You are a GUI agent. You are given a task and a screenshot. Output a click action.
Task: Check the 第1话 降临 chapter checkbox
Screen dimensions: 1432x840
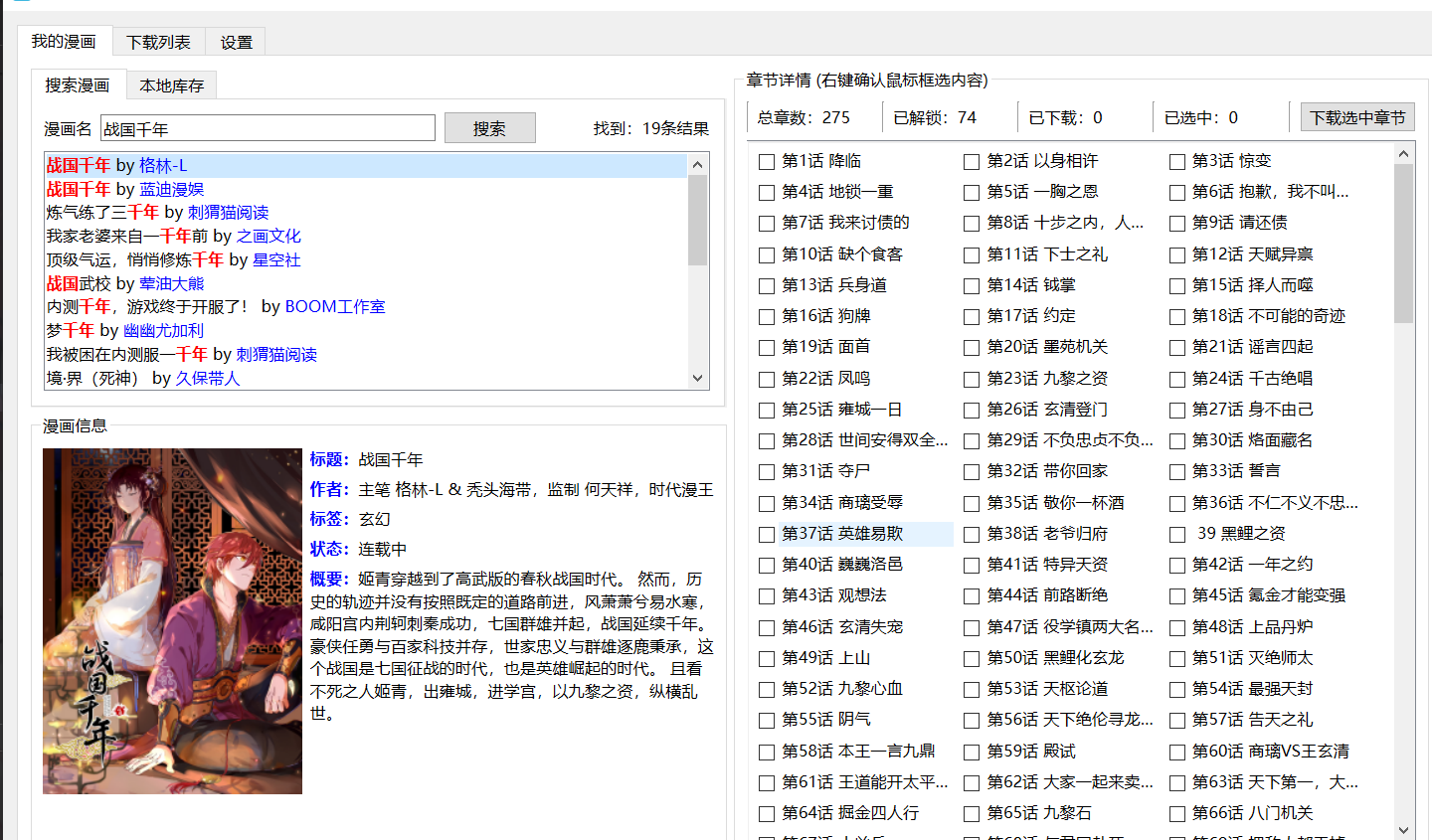[767, 162]
